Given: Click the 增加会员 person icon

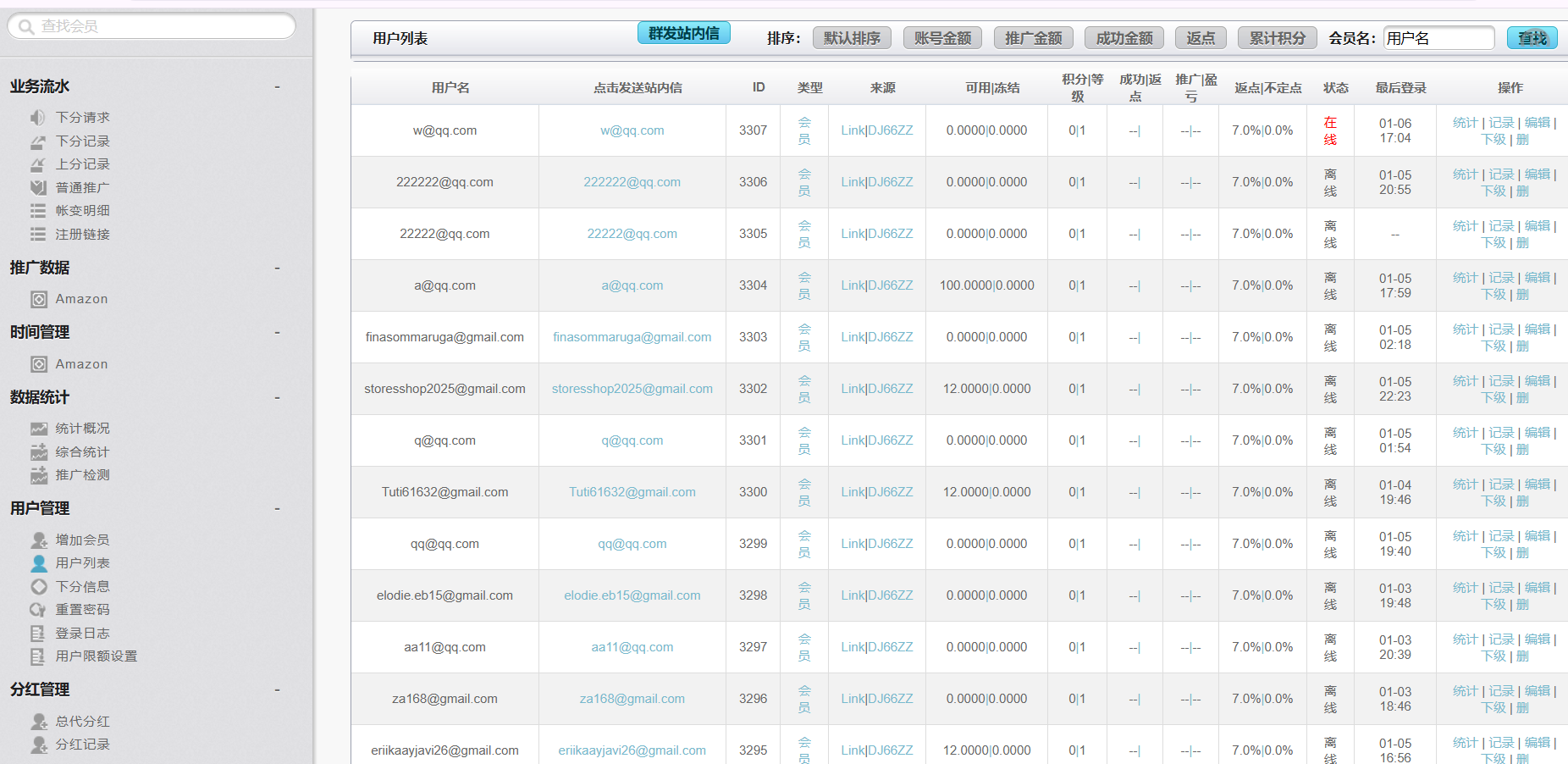Looking at the screenshot, I should tap(38, 540).
